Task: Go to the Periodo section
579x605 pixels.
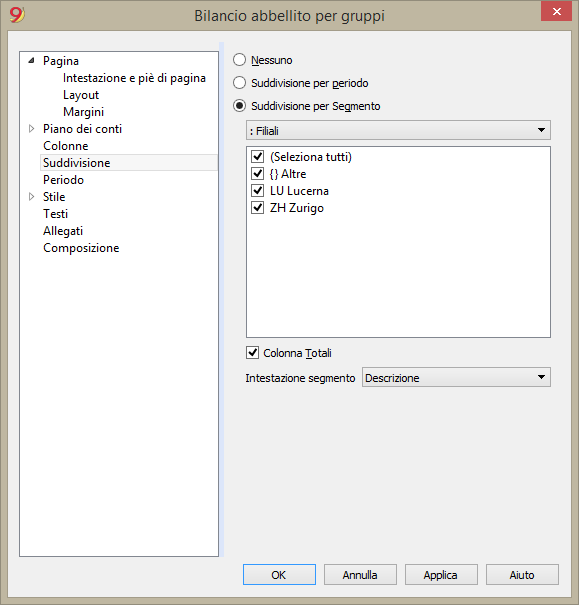Action: coord(63,180)
